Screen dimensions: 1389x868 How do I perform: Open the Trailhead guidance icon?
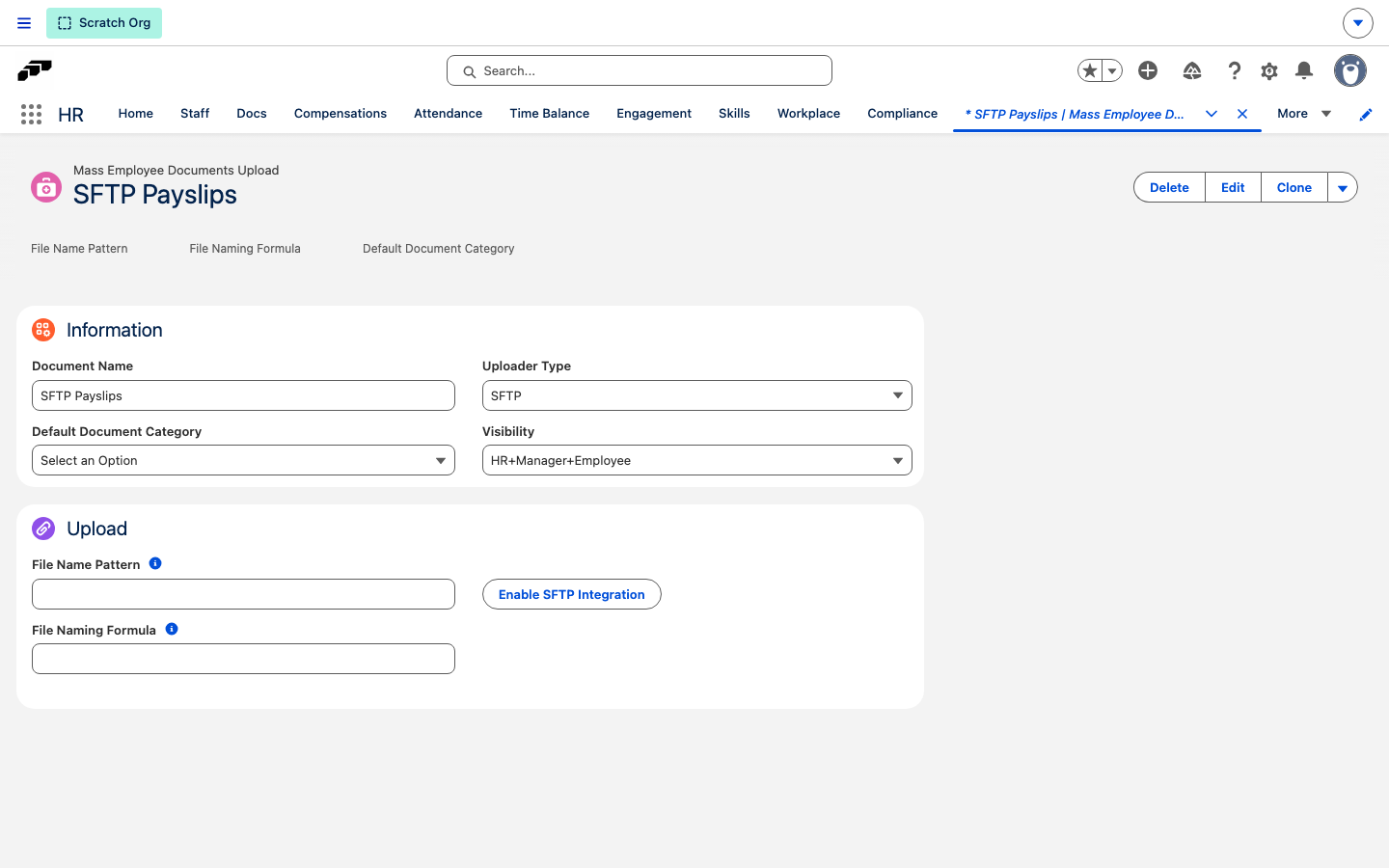click(1192, 70)
